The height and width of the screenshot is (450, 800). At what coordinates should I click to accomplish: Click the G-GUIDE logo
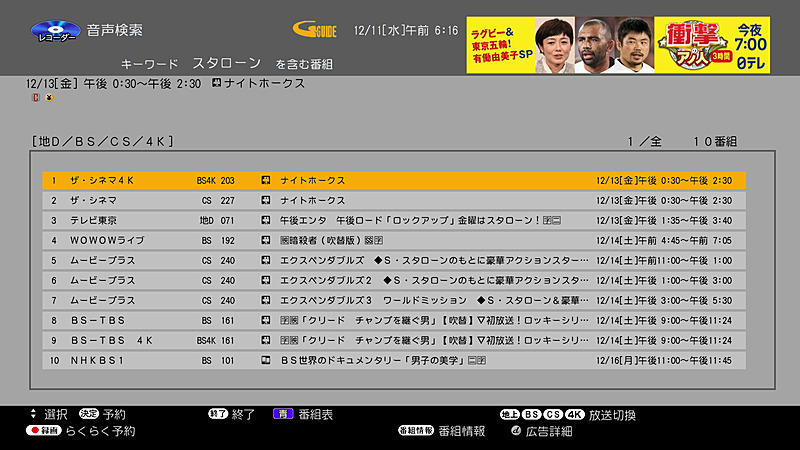[315, 30]
